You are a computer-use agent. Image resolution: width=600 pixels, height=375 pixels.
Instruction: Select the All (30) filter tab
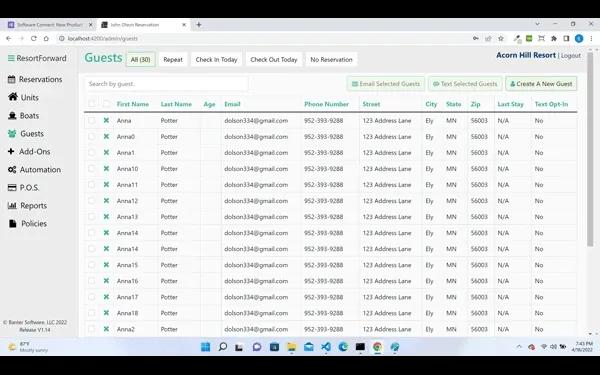140,60
